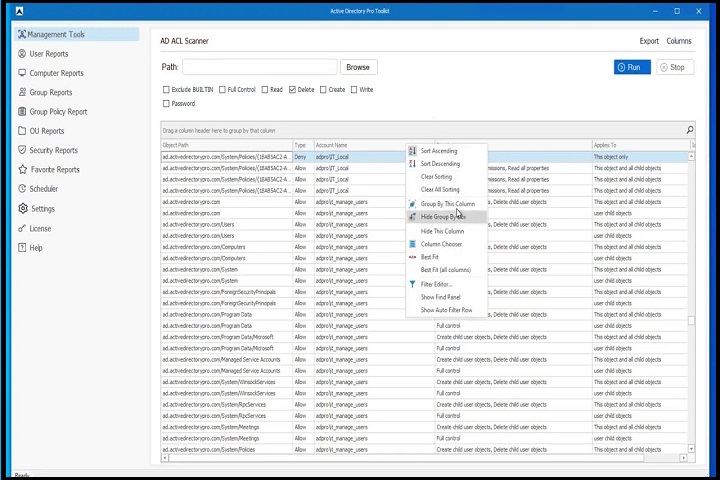Image resolution: width=720 pixels, height=480 pixels.
Task: Open Filter Editor from context menu
Action: [436, 284]
